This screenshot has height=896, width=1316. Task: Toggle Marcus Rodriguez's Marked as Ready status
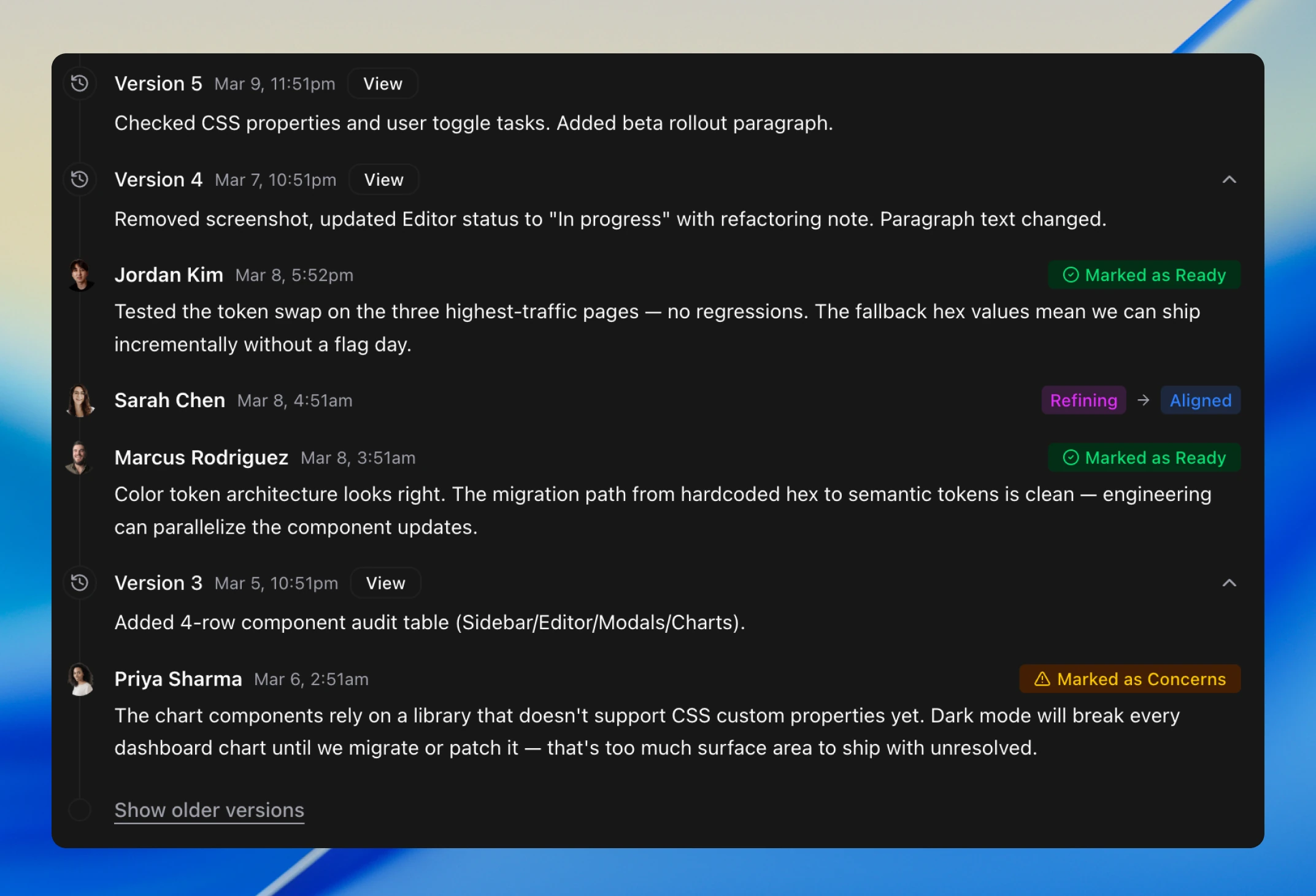[x=1144, y=457]
